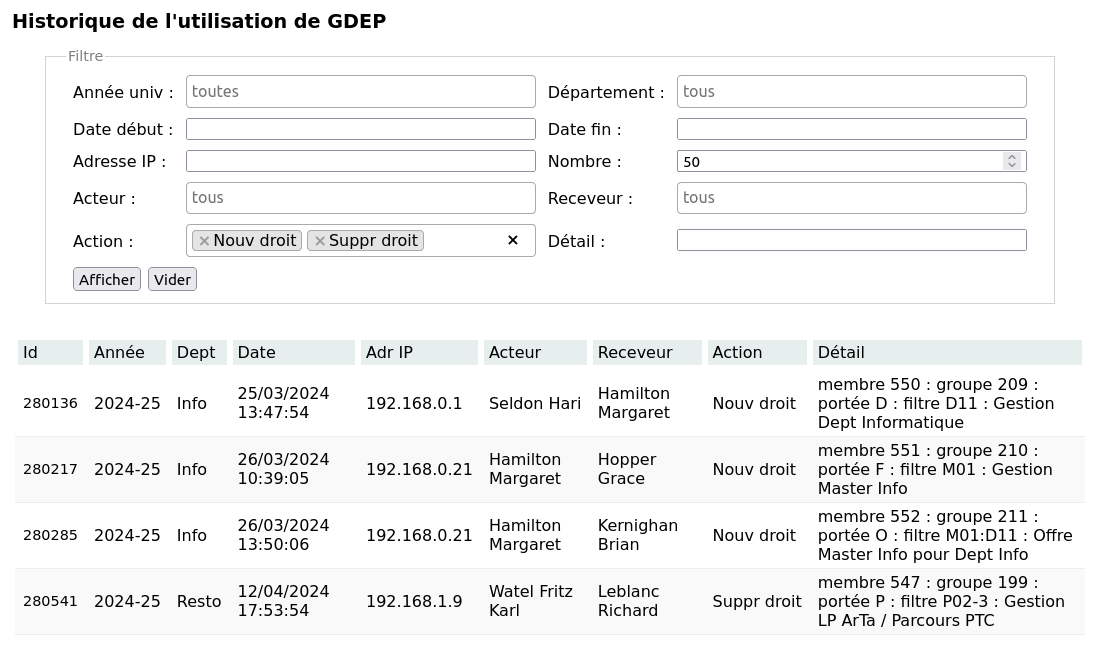Click into the Adresse IP field
1100x646 pixels.
pyautogui.click(x=361, y=161)
